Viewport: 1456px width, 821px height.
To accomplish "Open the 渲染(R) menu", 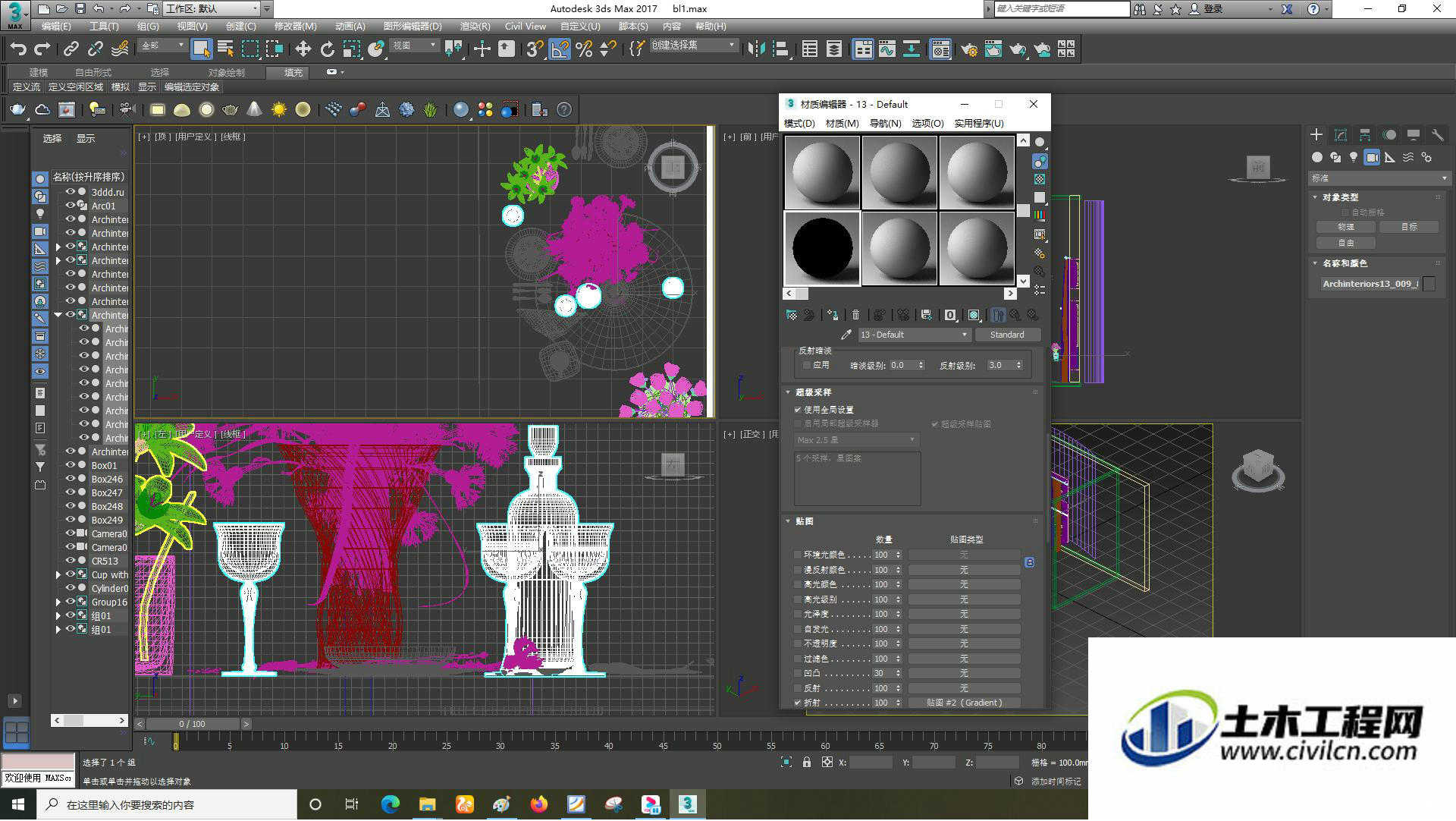I will [475, 27].
